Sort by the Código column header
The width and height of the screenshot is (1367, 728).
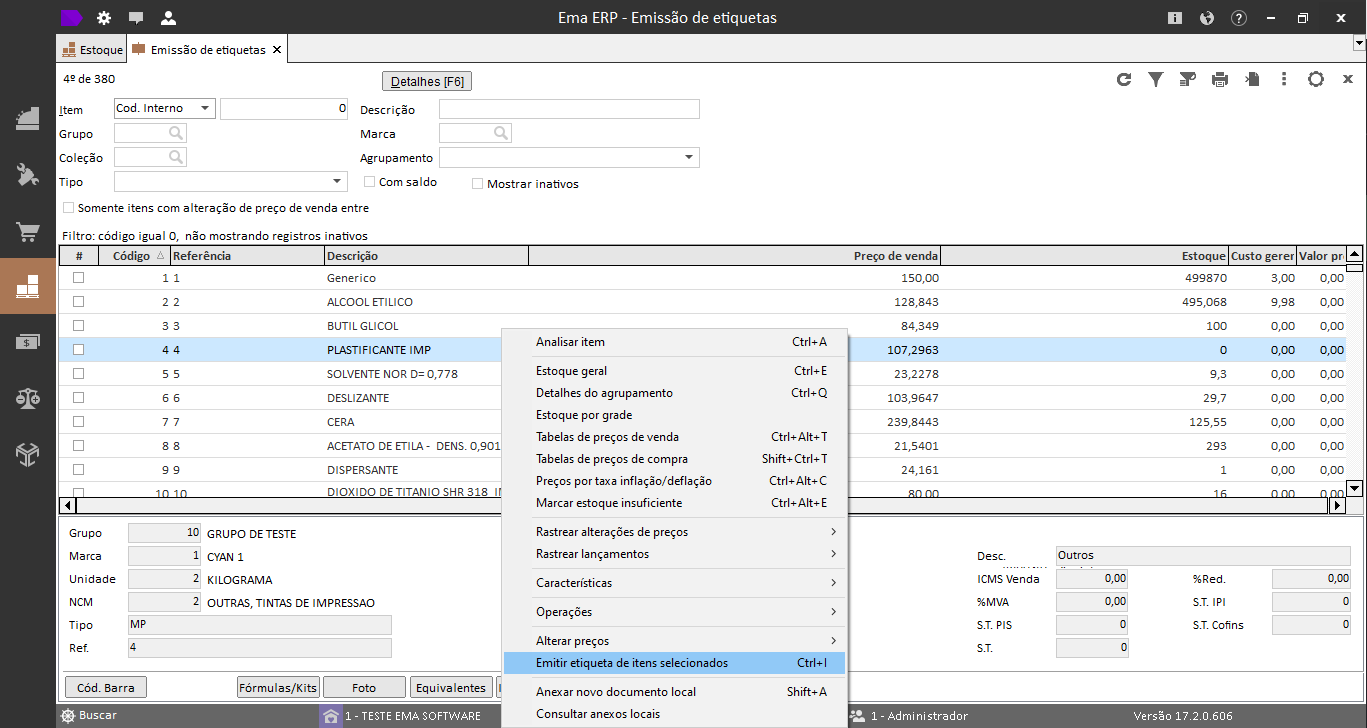[134, 256]
